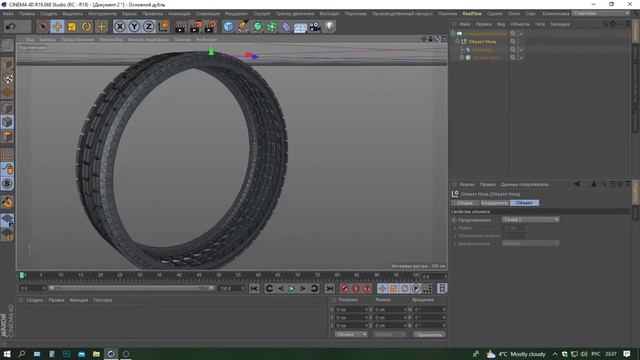This screenshot has width=640, height=360.
Task: Open the Объект coordinate mode dropdown
Action: click(351, 334)
